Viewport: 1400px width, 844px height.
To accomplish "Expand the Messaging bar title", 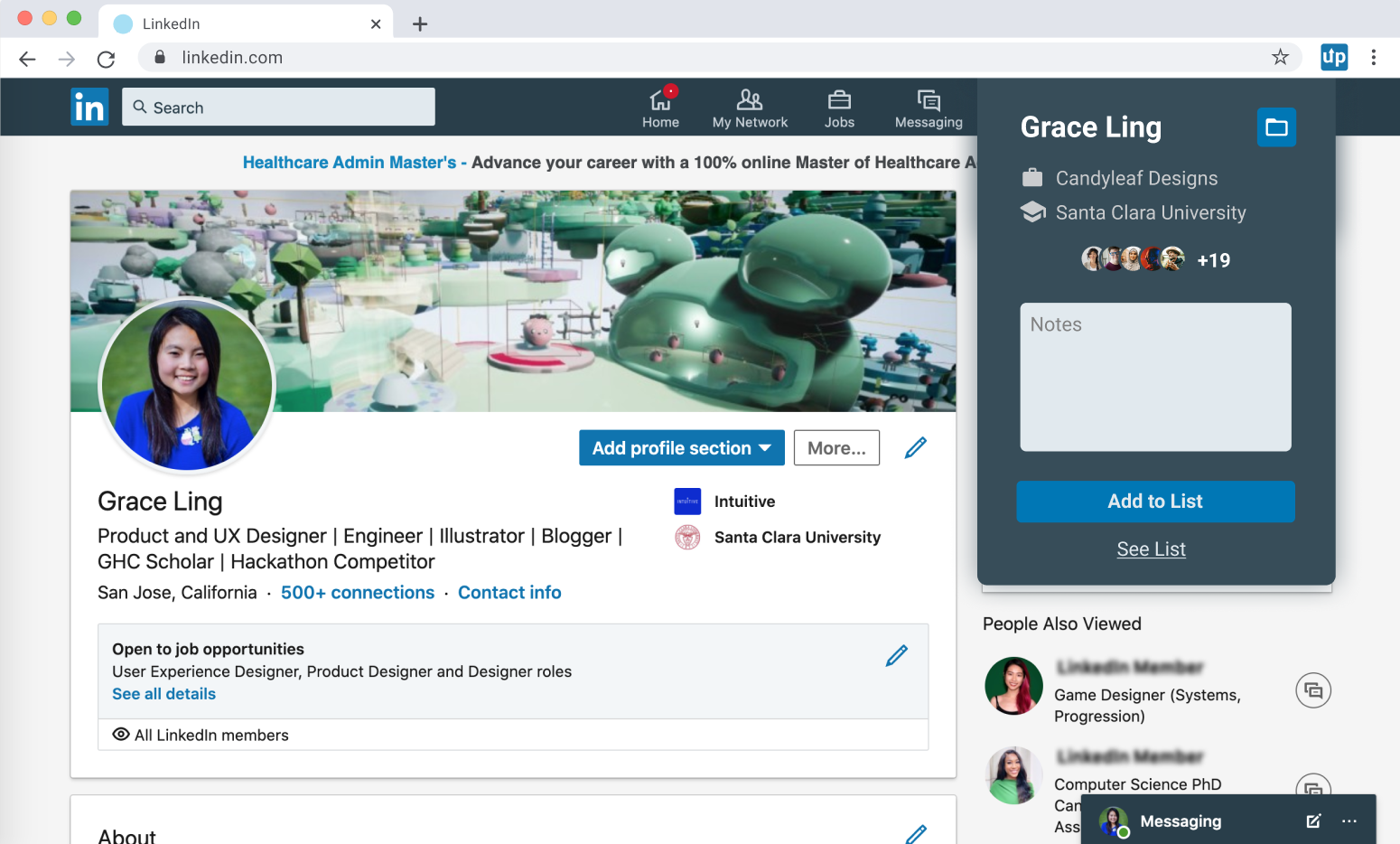I will click(1181, 821).
